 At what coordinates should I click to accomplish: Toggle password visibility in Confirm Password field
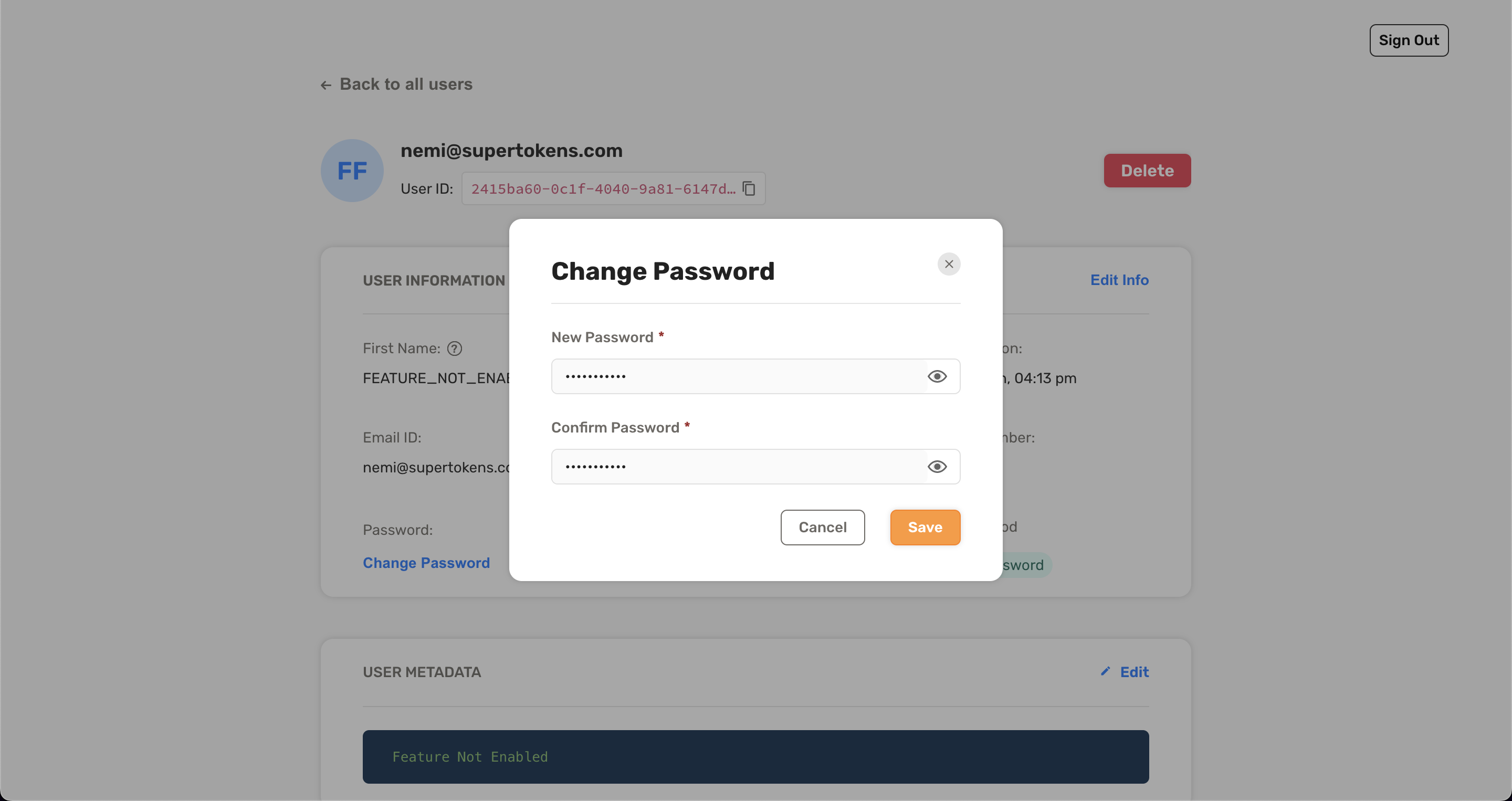(x=936, y=466)
